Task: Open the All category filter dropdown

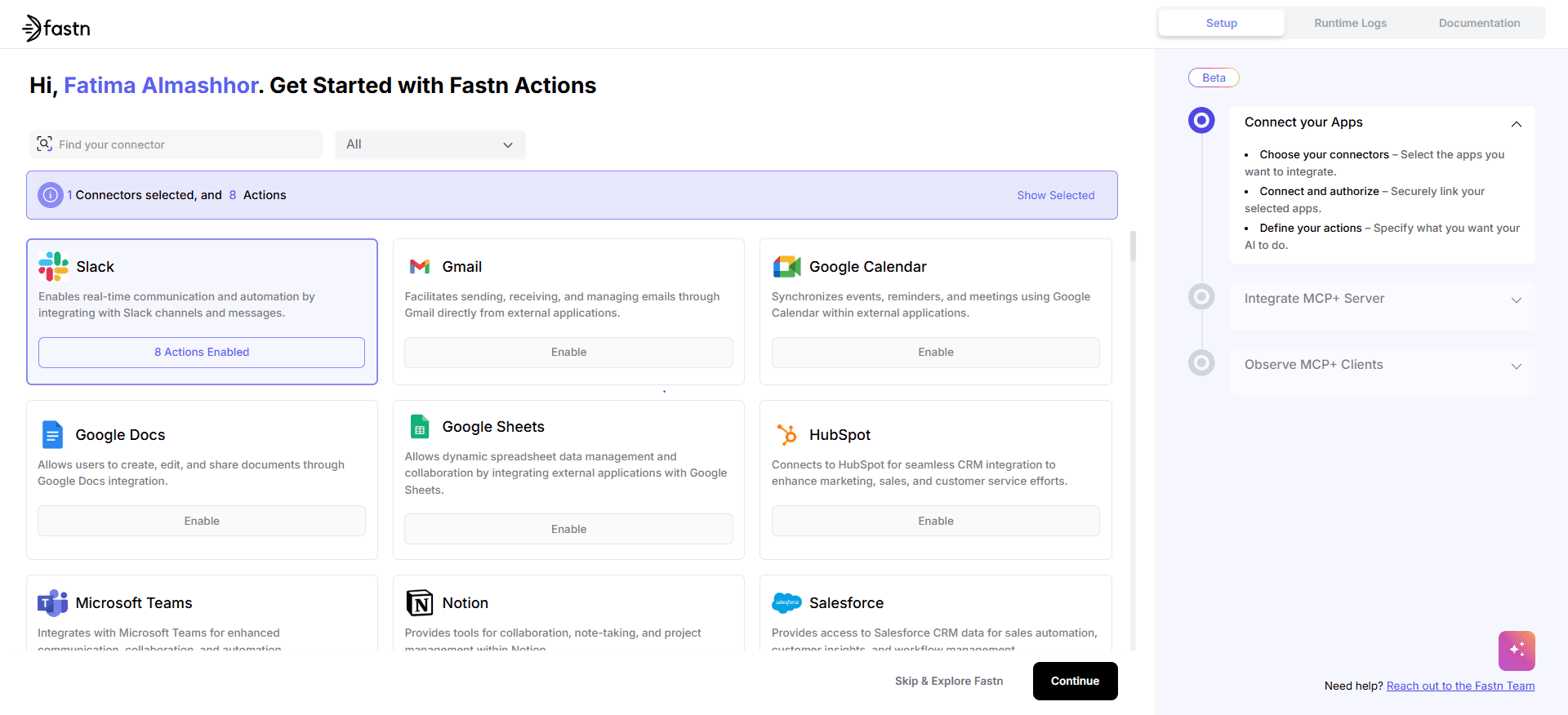Action: [x=430, y=144]
